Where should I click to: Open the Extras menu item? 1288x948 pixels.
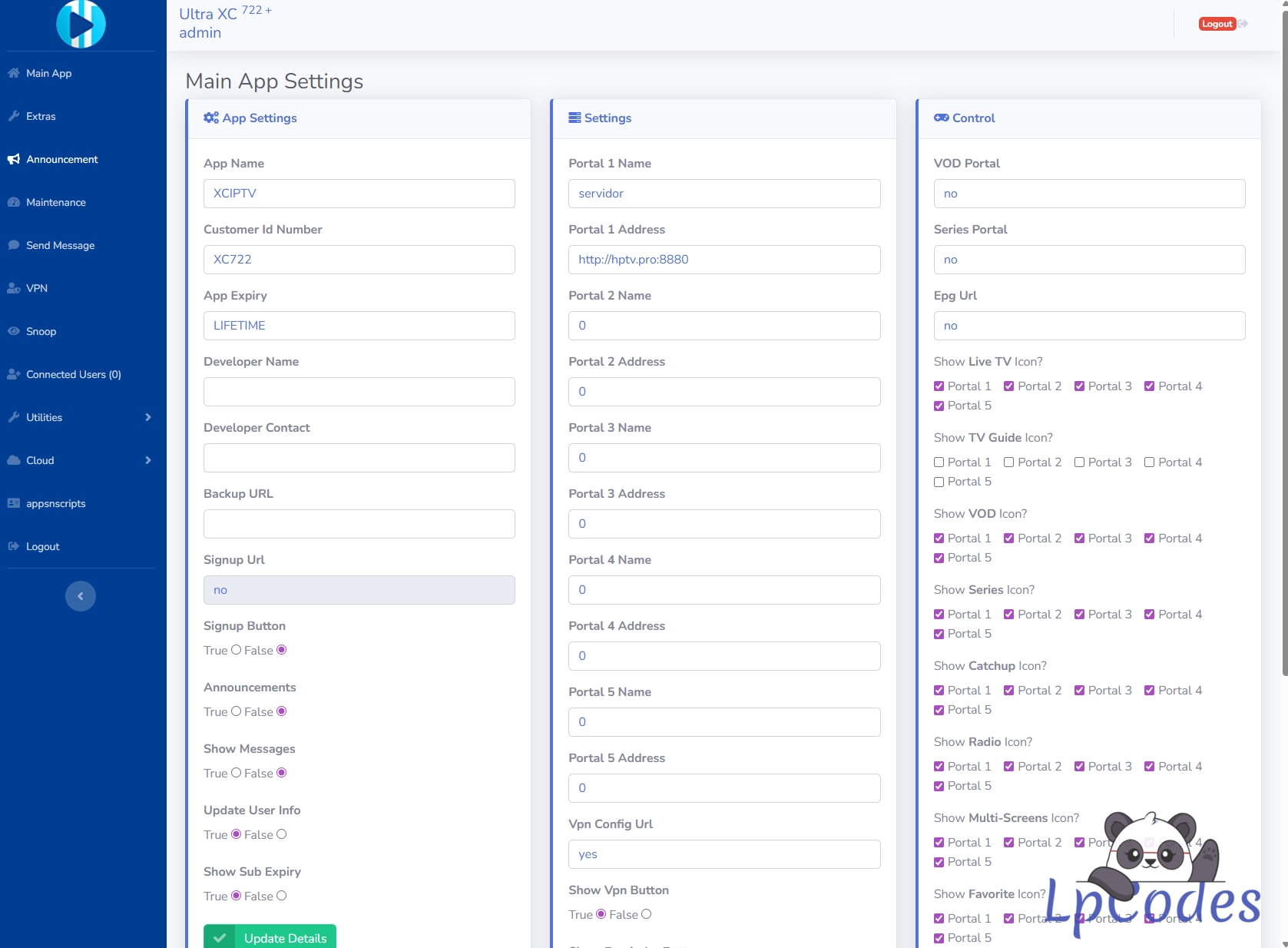coord(41,116)
